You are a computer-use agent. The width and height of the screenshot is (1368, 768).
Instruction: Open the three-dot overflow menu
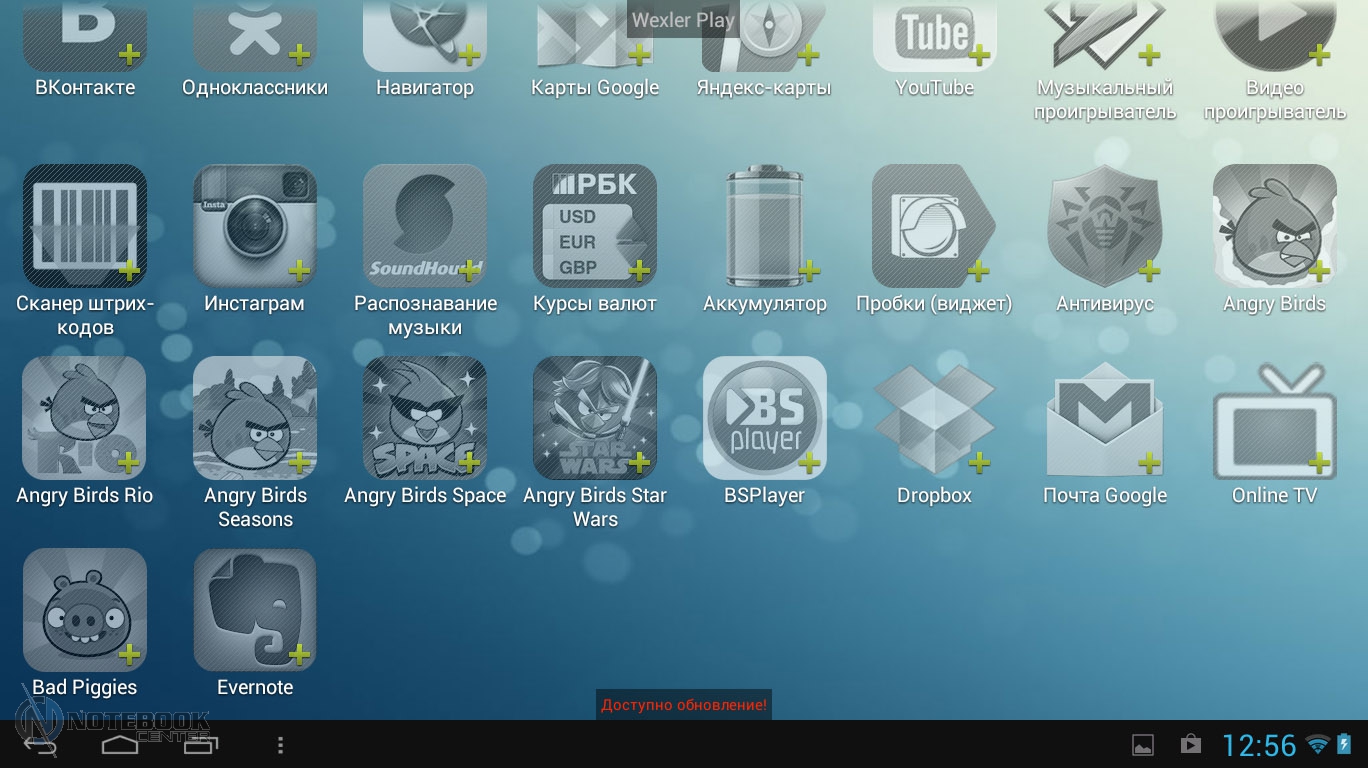[281, 745]
